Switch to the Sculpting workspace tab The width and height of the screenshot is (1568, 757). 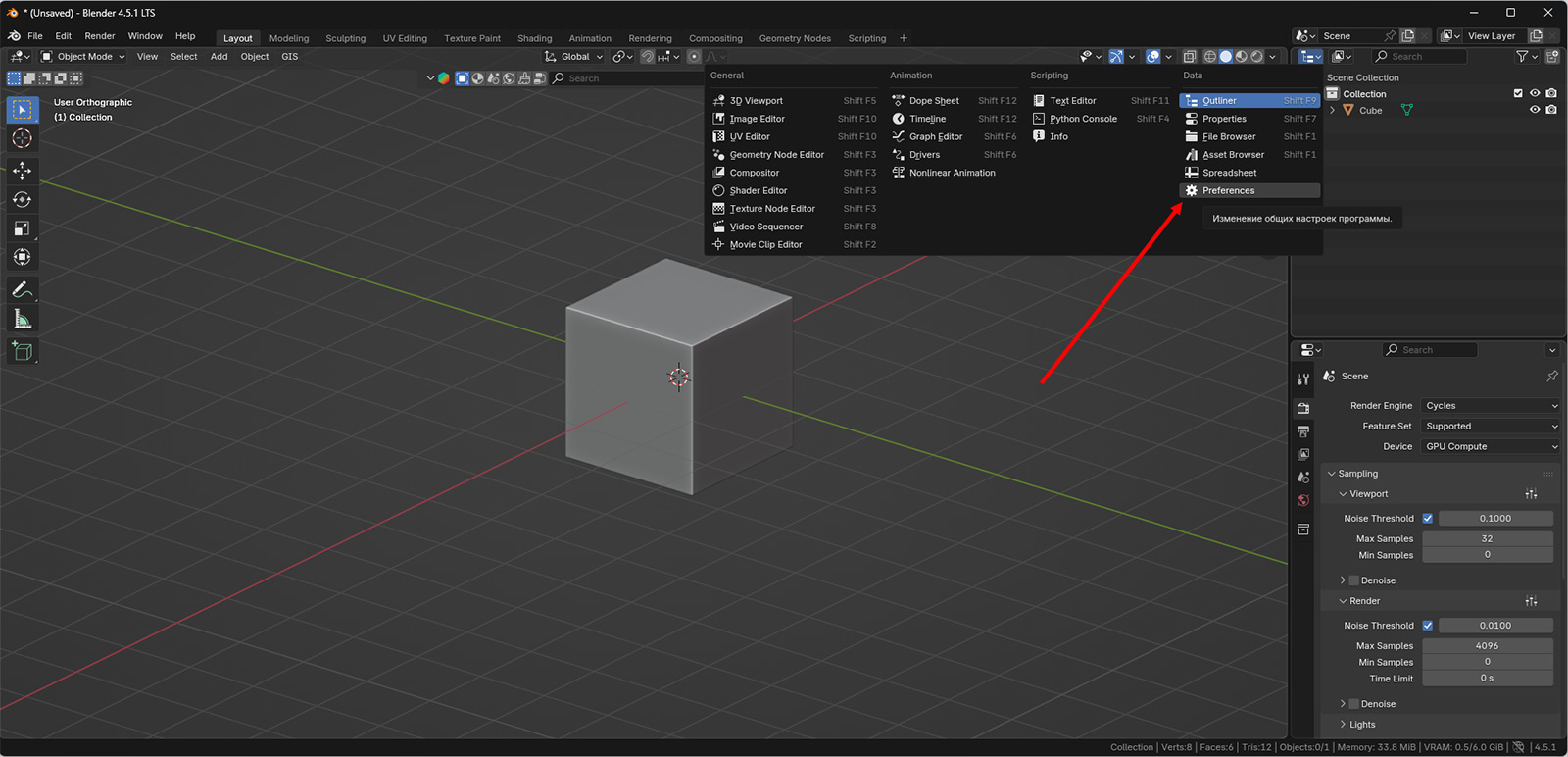pos(345,38)
